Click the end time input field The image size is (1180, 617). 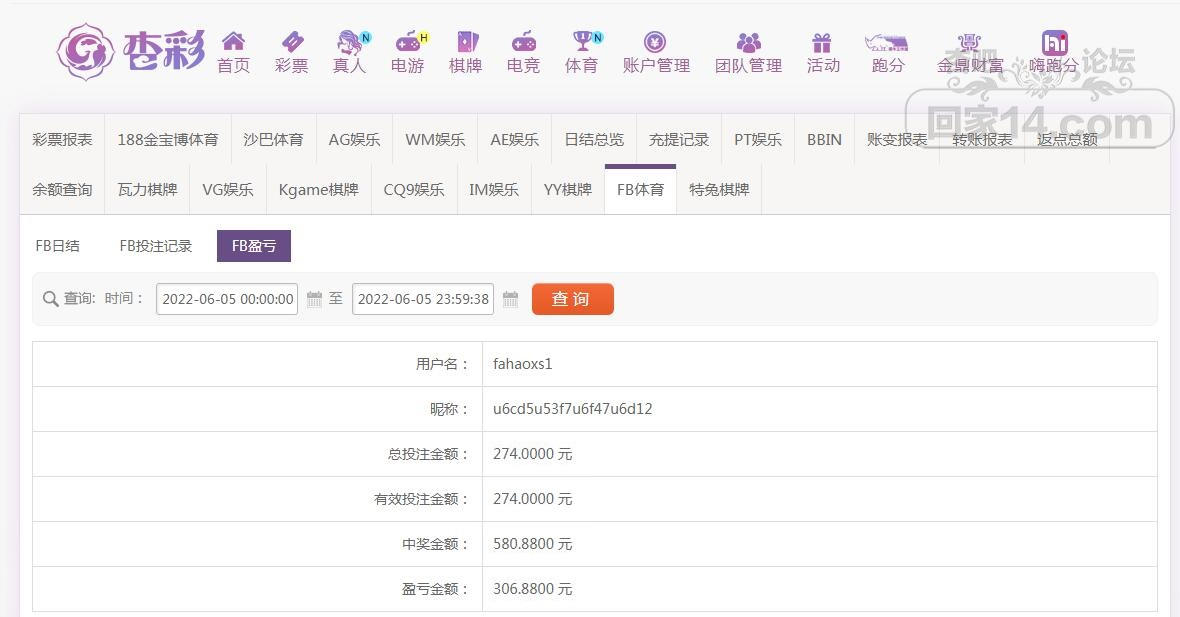click(423, 299)
